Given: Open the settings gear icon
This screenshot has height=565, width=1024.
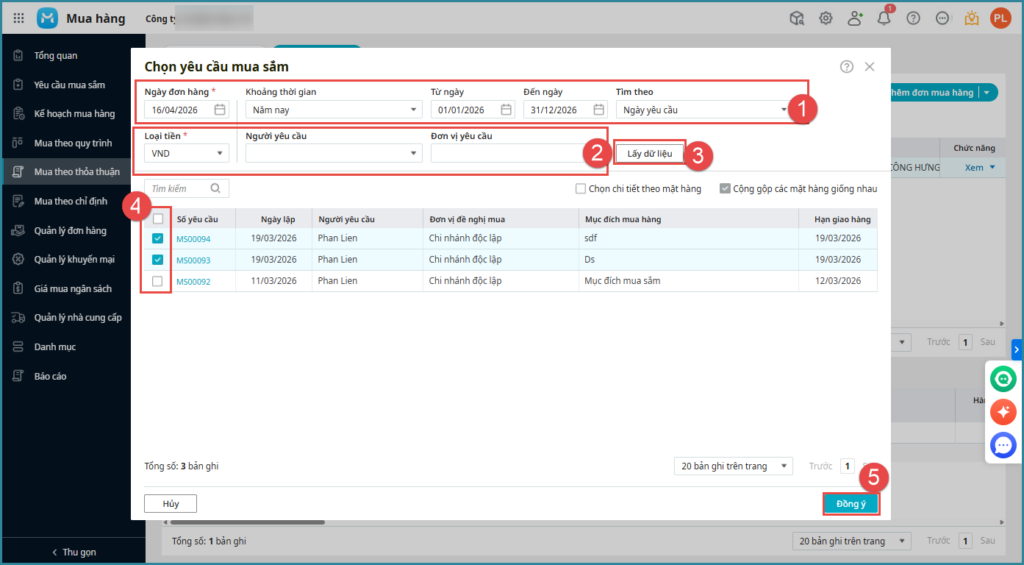Looking at the screenshot, I should (x=826, y=18).
